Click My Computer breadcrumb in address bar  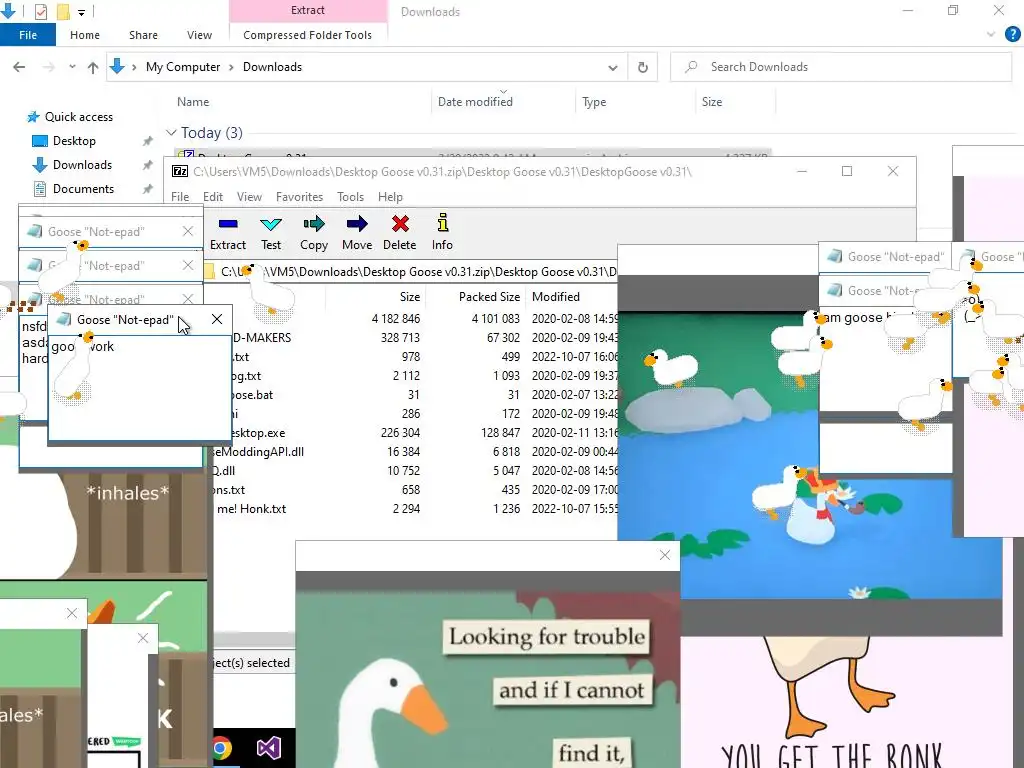(183, 67)
